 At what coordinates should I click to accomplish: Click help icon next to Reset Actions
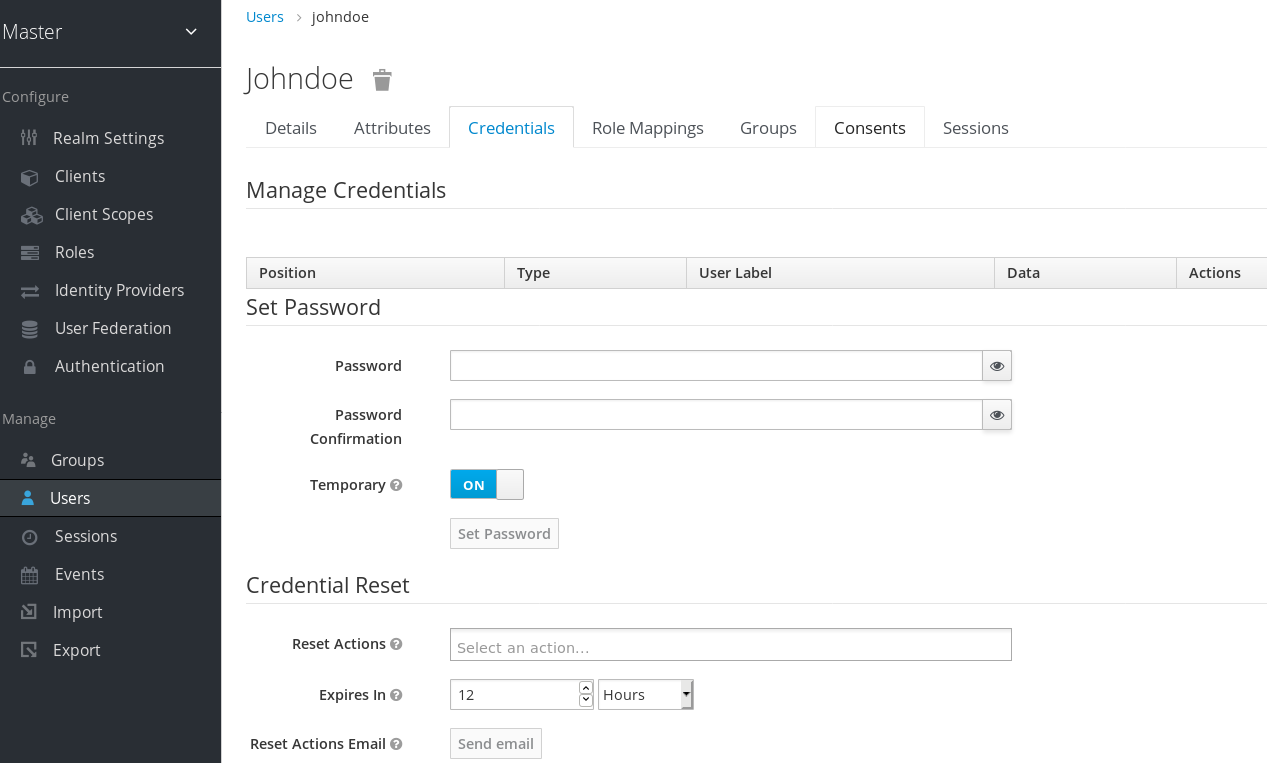point(396,644)
